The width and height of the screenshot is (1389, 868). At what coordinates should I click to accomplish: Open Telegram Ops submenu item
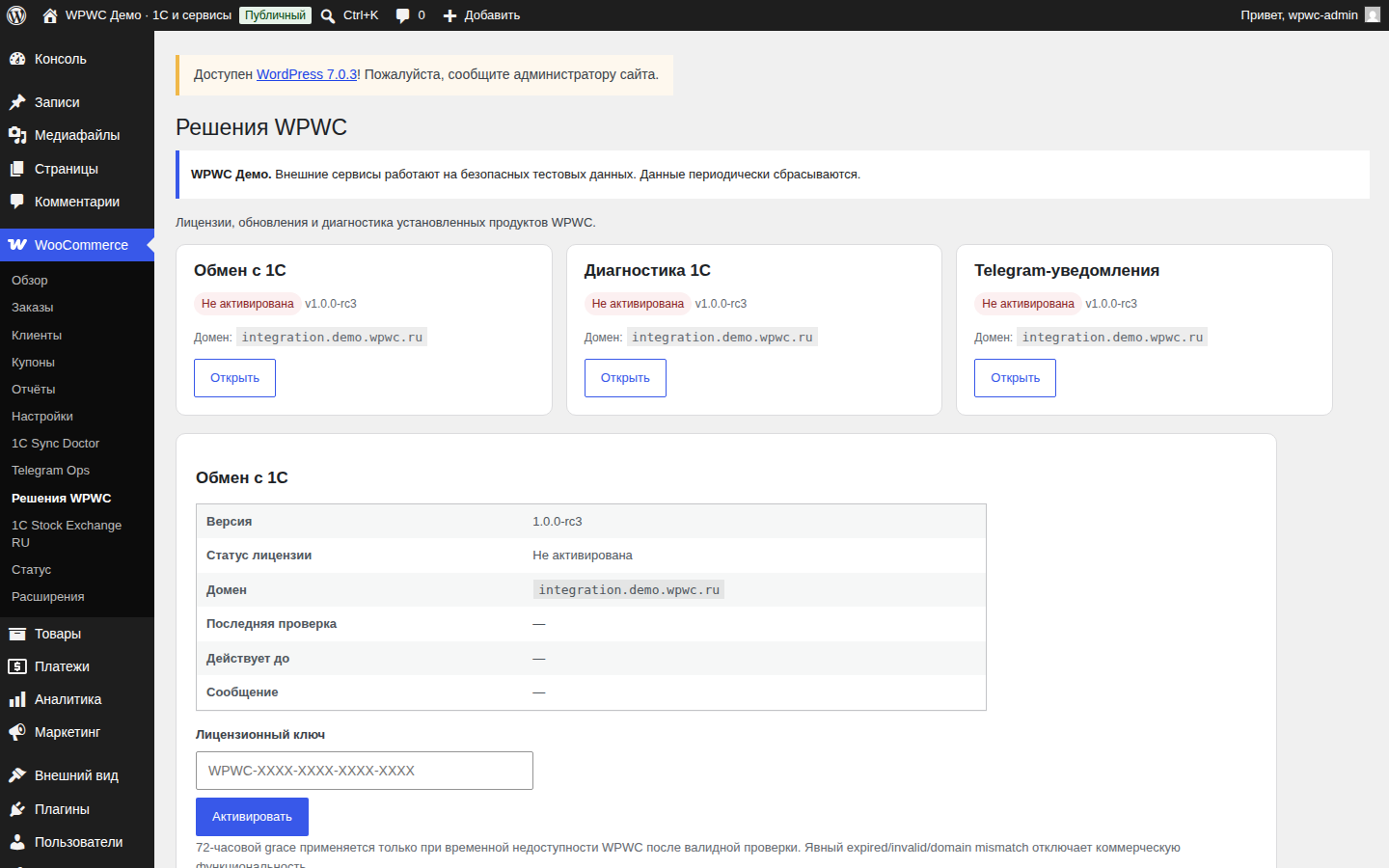(x=77, y=471)
